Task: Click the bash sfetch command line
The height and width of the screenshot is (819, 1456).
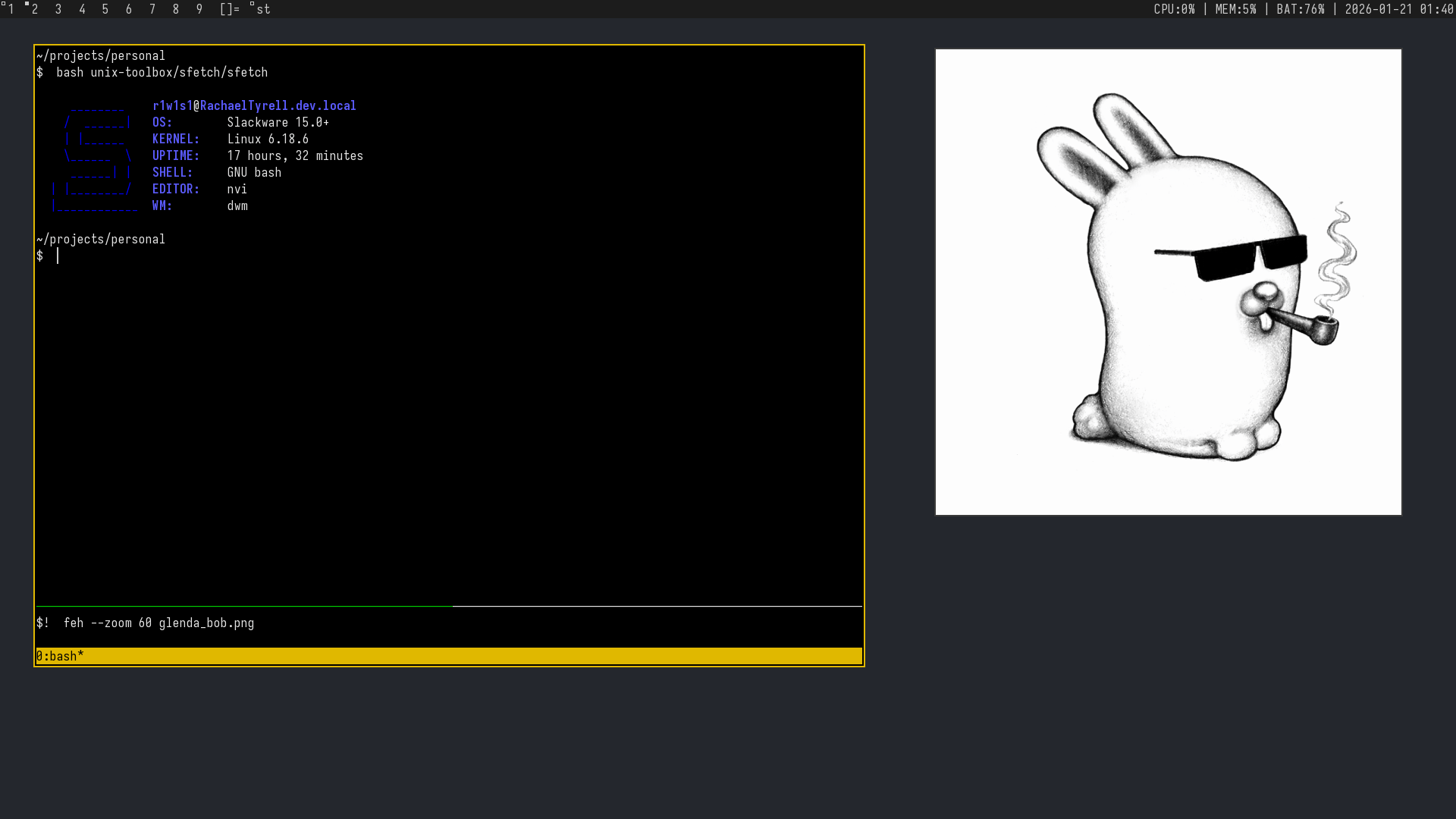Action: [162, 72]
